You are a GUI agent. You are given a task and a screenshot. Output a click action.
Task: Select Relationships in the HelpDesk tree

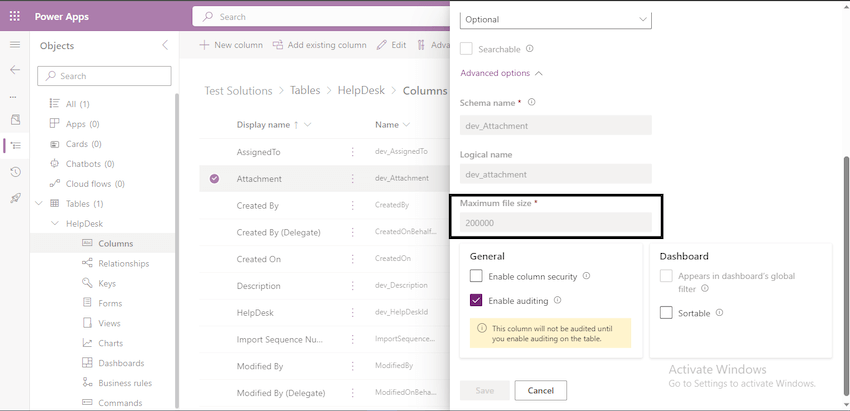tap(123, 263)
